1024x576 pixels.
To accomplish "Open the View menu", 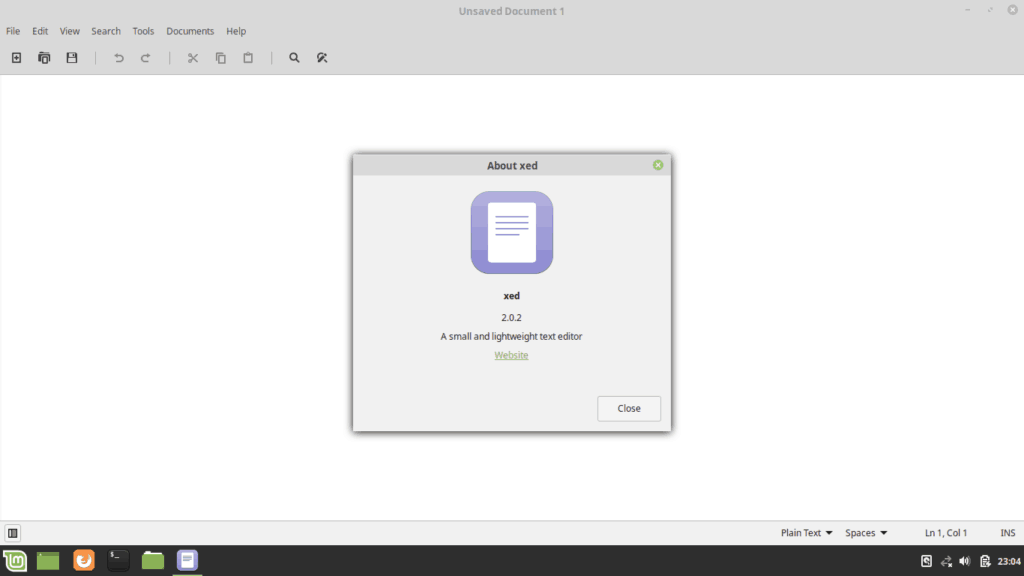I will [69, 31].
